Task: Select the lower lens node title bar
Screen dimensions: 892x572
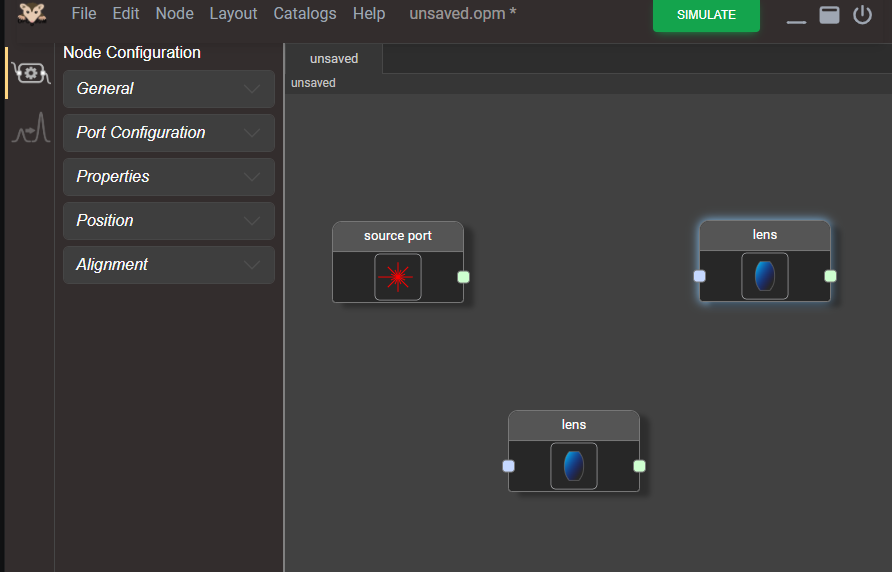Action: [573, 425]
